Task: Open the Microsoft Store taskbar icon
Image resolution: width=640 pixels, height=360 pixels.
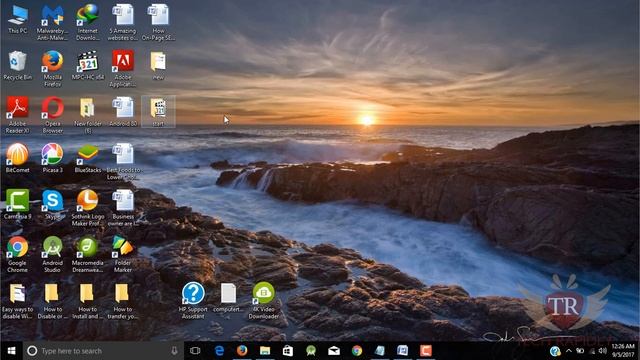Action: coord(288,351)
